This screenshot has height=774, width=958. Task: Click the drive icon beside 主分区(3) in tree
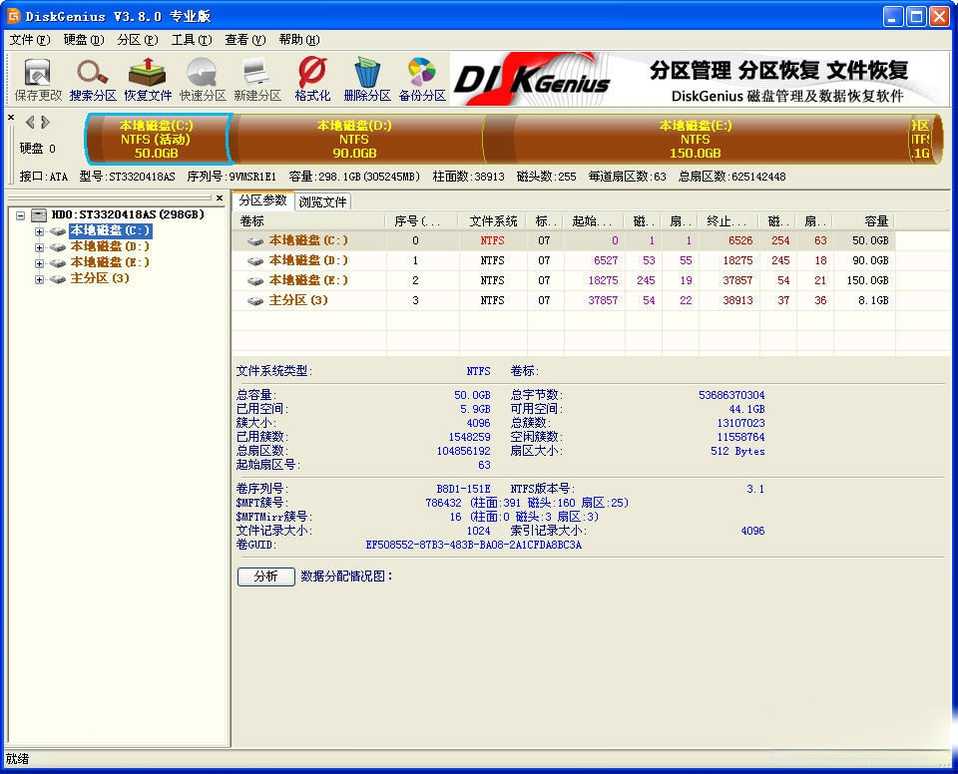pyautogui.click(x=57, y=279)
